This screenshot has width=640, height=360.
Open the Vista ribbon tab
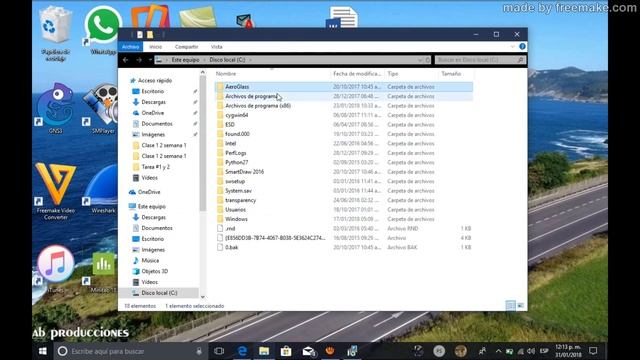[x=216, y=47]
